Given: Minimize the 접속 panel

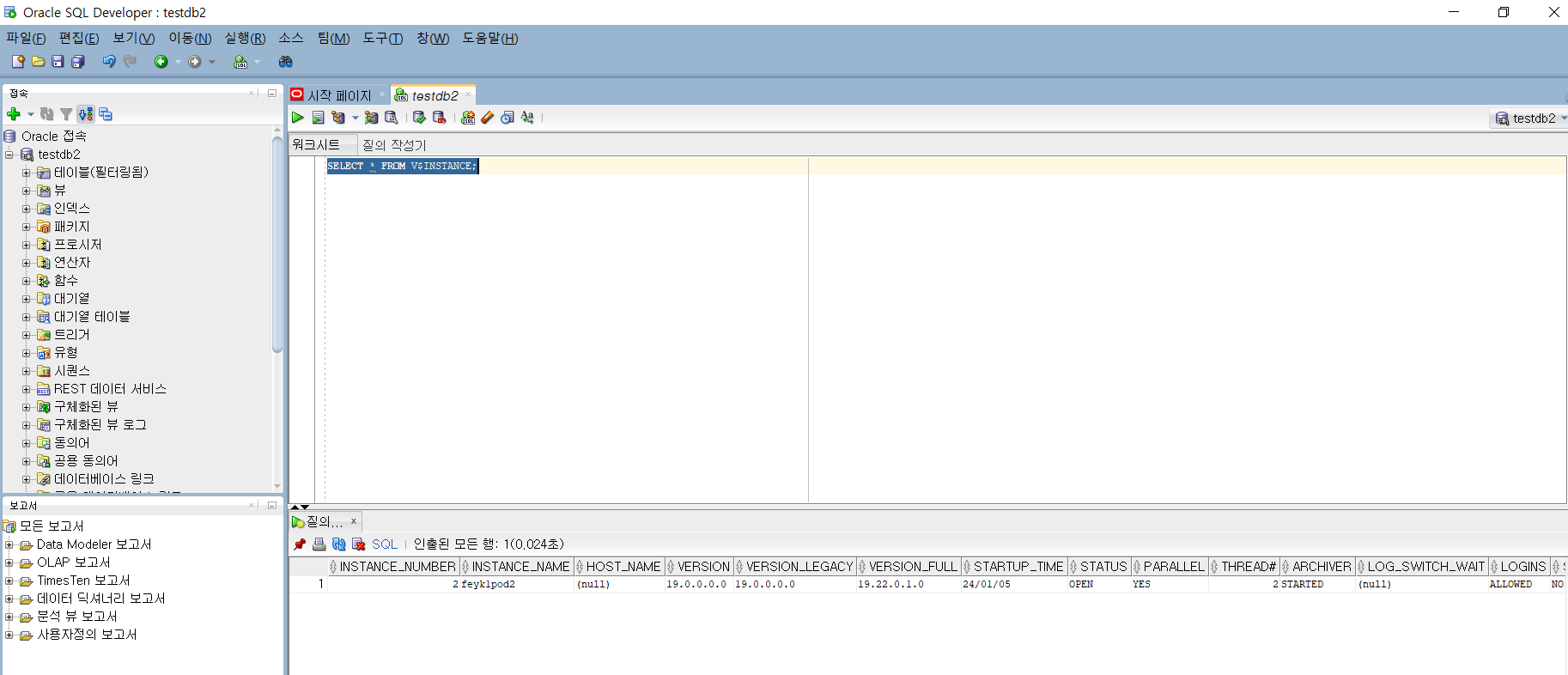Looking at the screenshot, I should 272,93.
